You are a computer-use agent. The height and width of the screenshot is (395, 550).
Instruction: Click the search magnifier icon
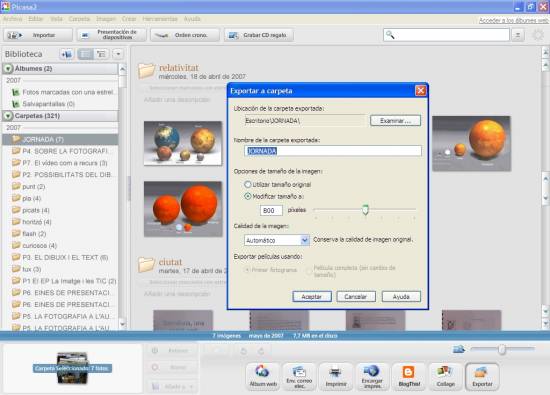pos(390,35)
